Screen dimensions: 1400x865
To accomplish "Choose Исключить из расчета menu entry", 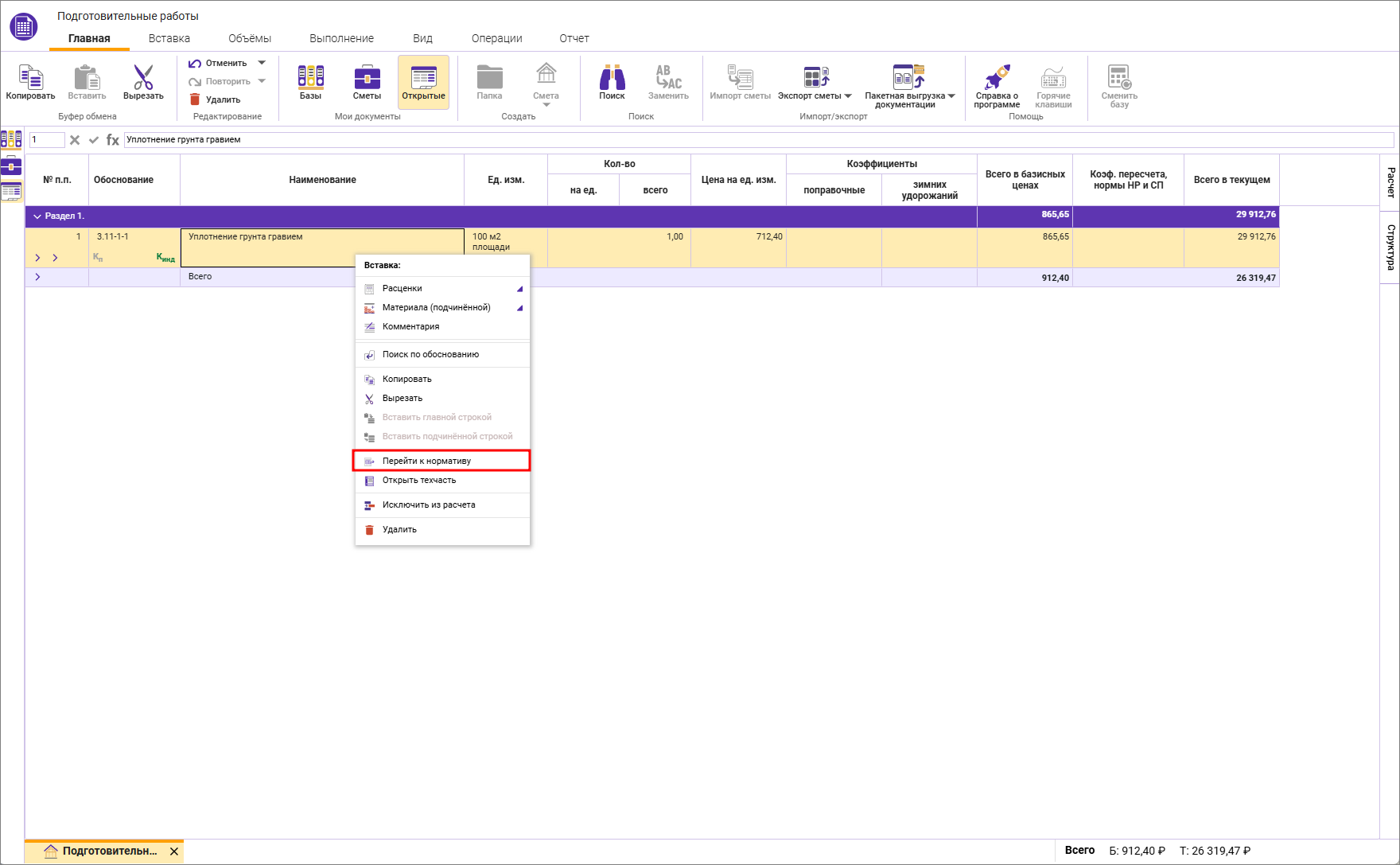I will click(x=428, y=505).
